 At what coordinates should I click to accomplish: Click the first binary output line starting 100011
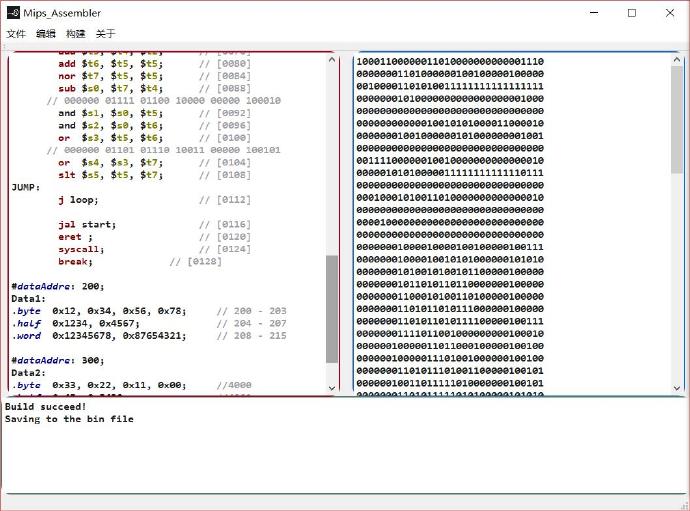tap(450, 62)
